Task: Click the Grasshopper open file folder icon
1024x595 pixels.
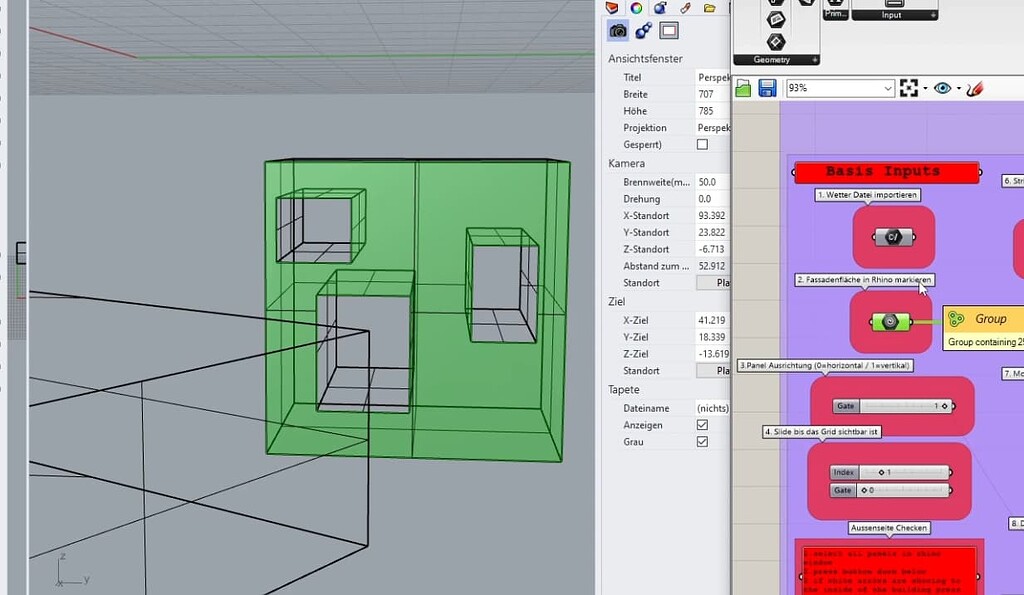Action: point(744,89)
